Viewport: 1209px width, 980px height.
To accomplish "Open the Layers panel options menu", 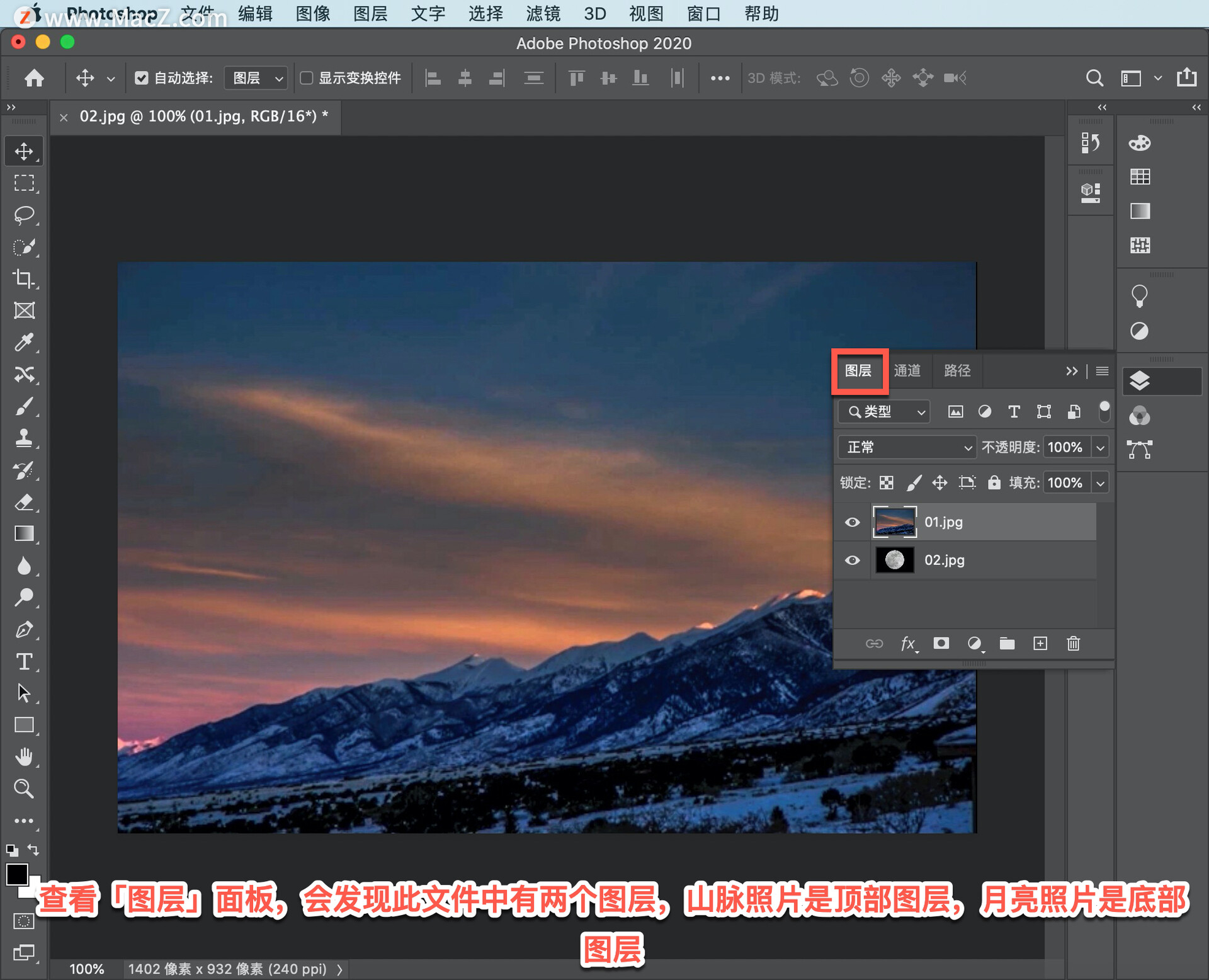I will pos(1102,371).
